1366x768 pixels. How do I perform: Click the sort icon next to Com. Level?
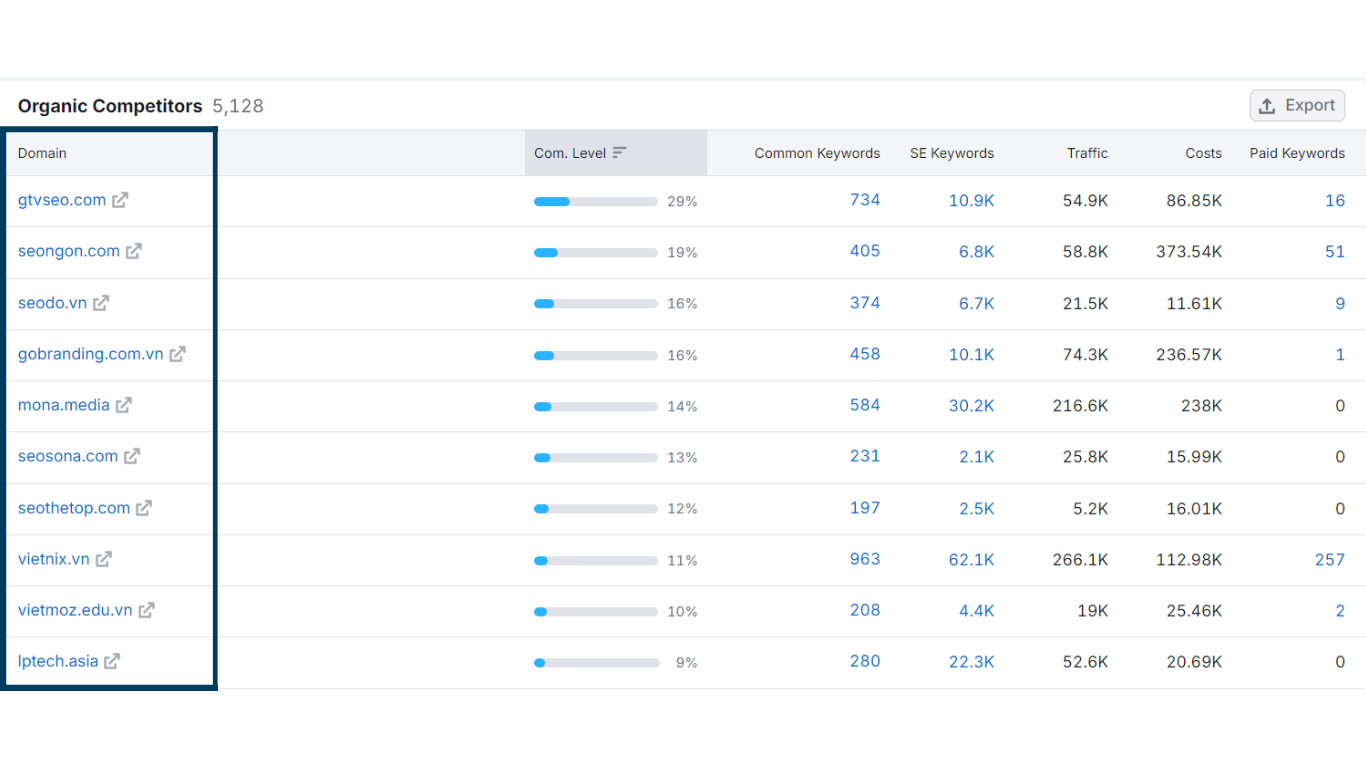coord(620,153)
